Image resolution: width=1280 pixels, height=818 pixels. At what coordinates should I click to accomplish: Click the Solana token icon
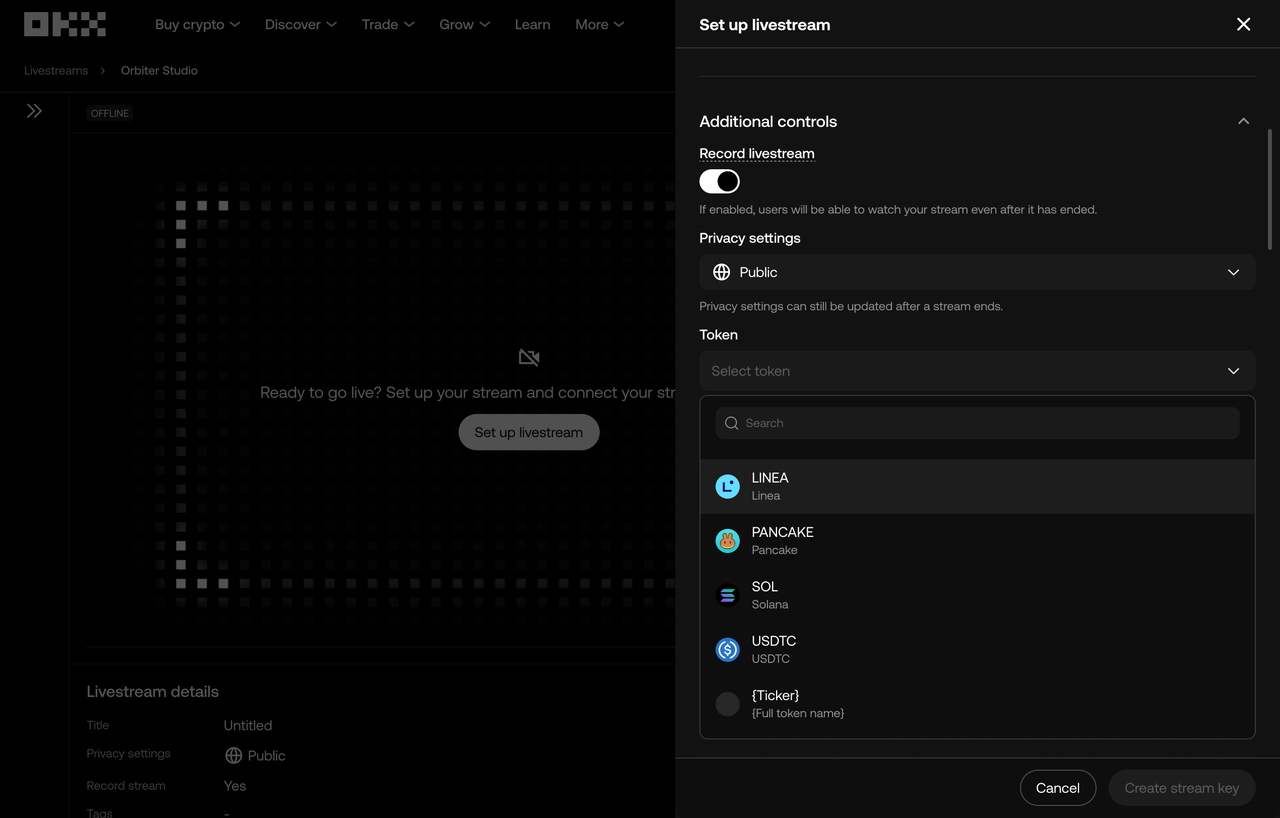(727, 595)
